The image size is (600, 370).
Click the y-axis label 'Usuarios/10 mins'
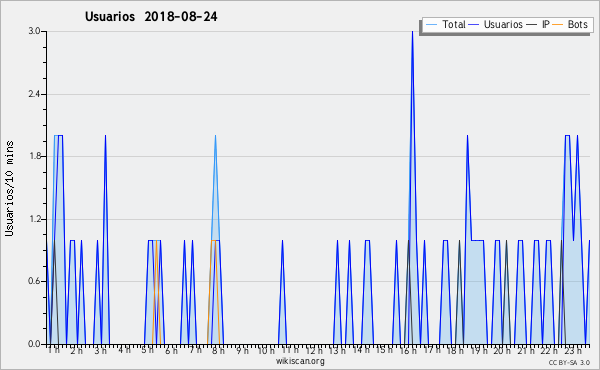tap(9, 188)
